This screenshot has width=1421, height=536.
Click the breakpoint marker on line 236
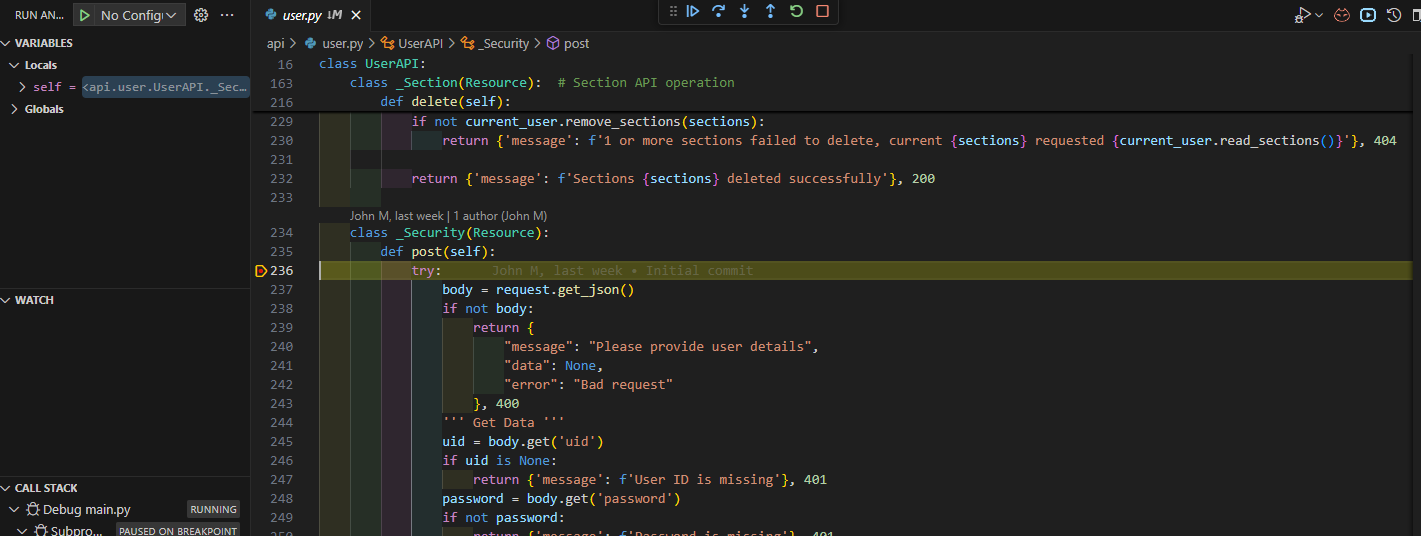pos(261,270)
